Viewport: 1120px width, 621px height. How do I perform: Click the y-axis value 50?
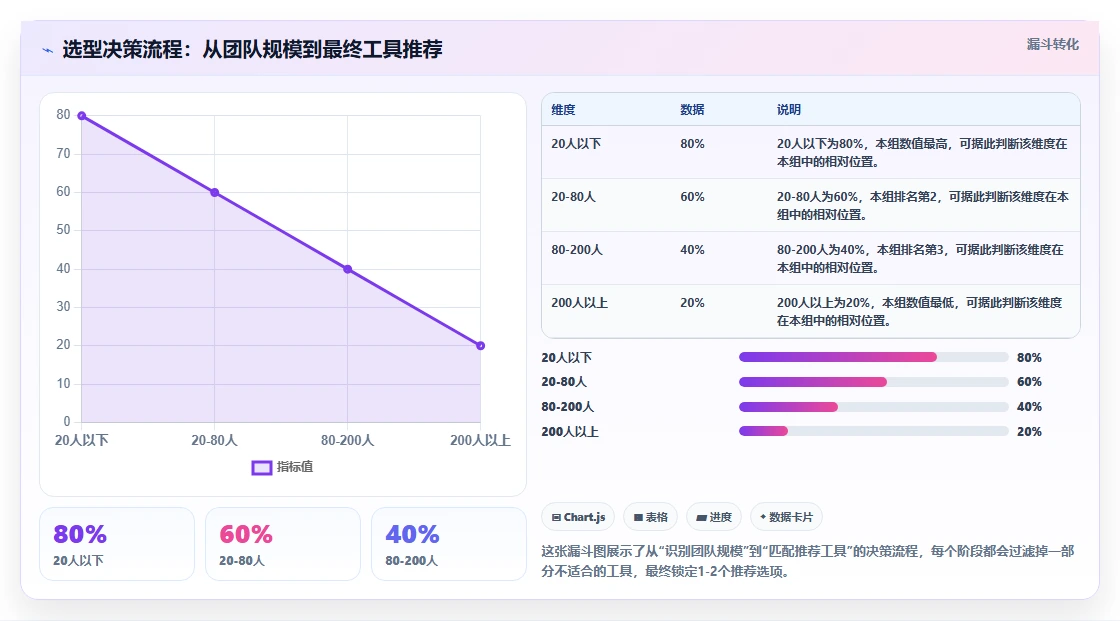click(64, 230)
